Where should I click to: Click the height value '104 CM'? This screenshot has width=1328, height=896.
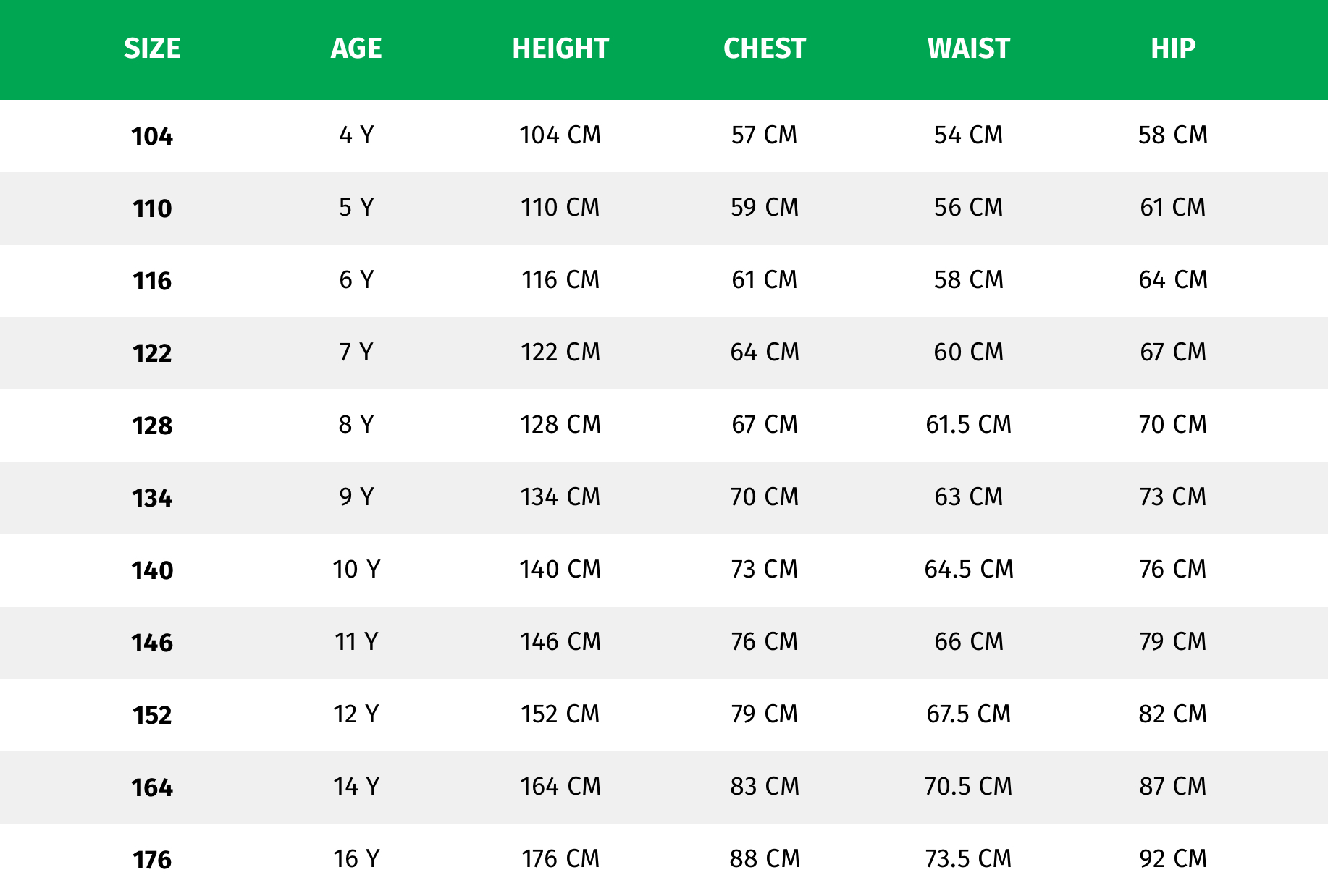560,135
